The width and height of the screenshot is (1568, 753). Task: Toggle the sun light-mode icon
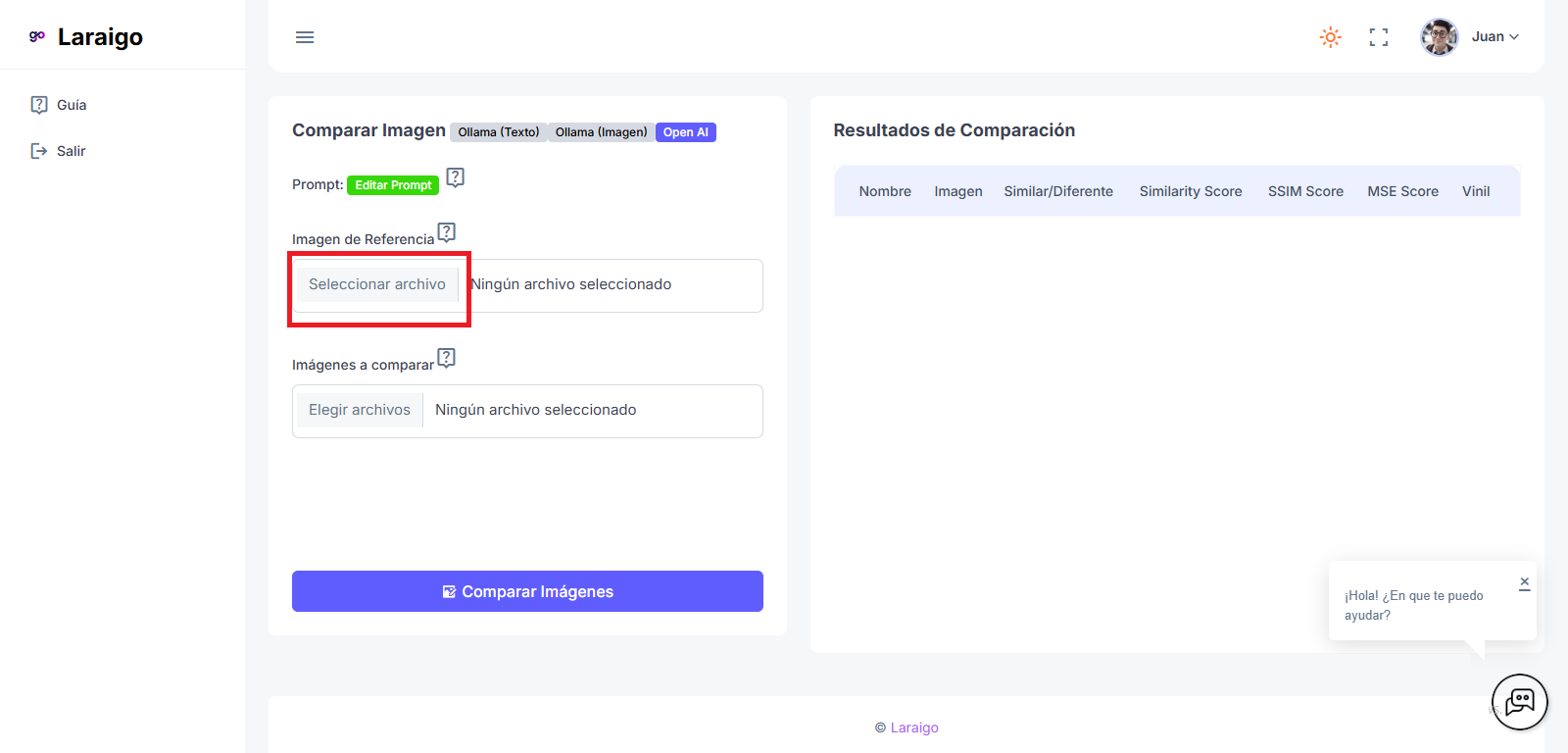click(x=1330, y=37)
